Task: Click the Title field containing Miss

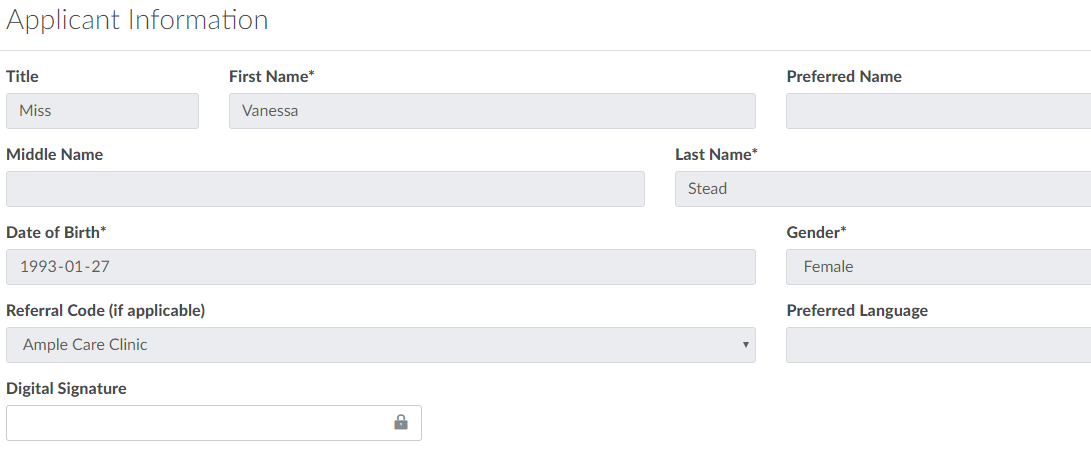Action: (x=102, y=111)
